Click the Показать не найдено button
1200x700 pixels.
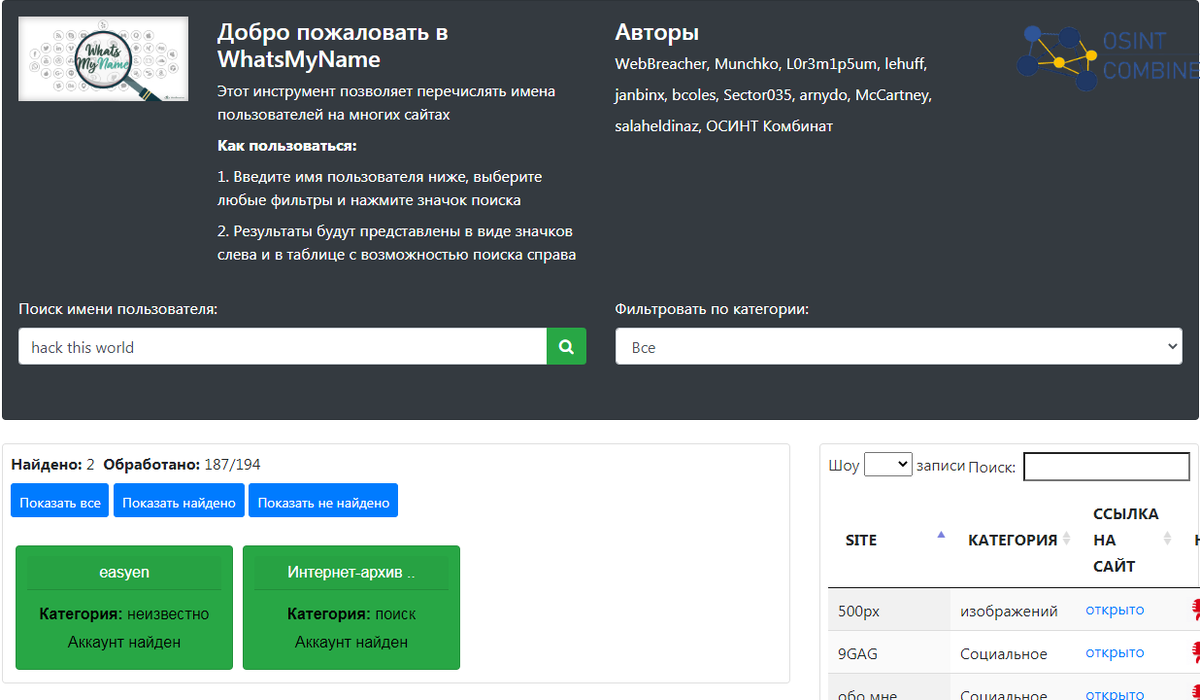(323, 501)
